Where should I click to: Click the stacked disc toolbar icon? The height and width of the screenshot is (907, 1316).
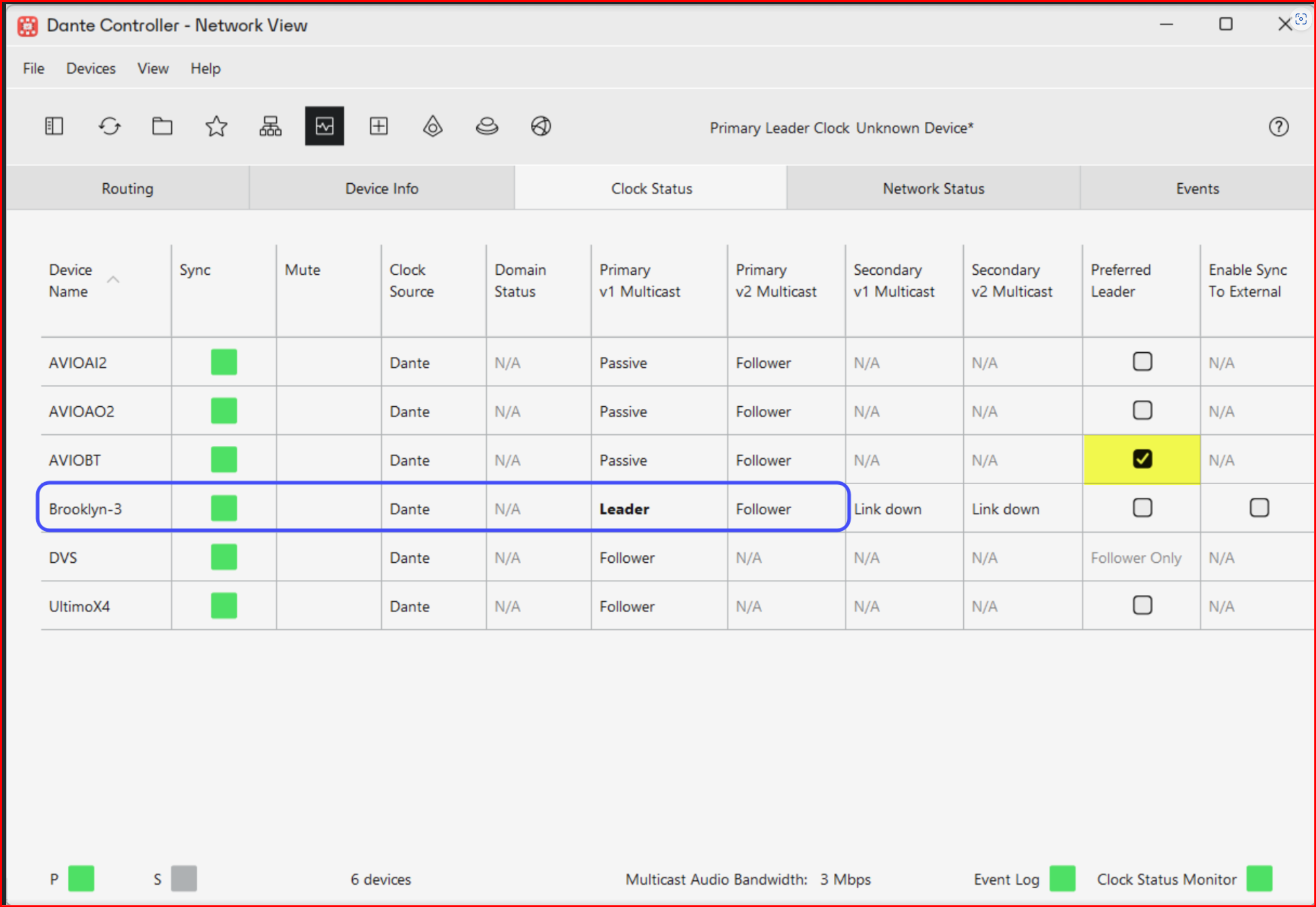pos(487,126)
